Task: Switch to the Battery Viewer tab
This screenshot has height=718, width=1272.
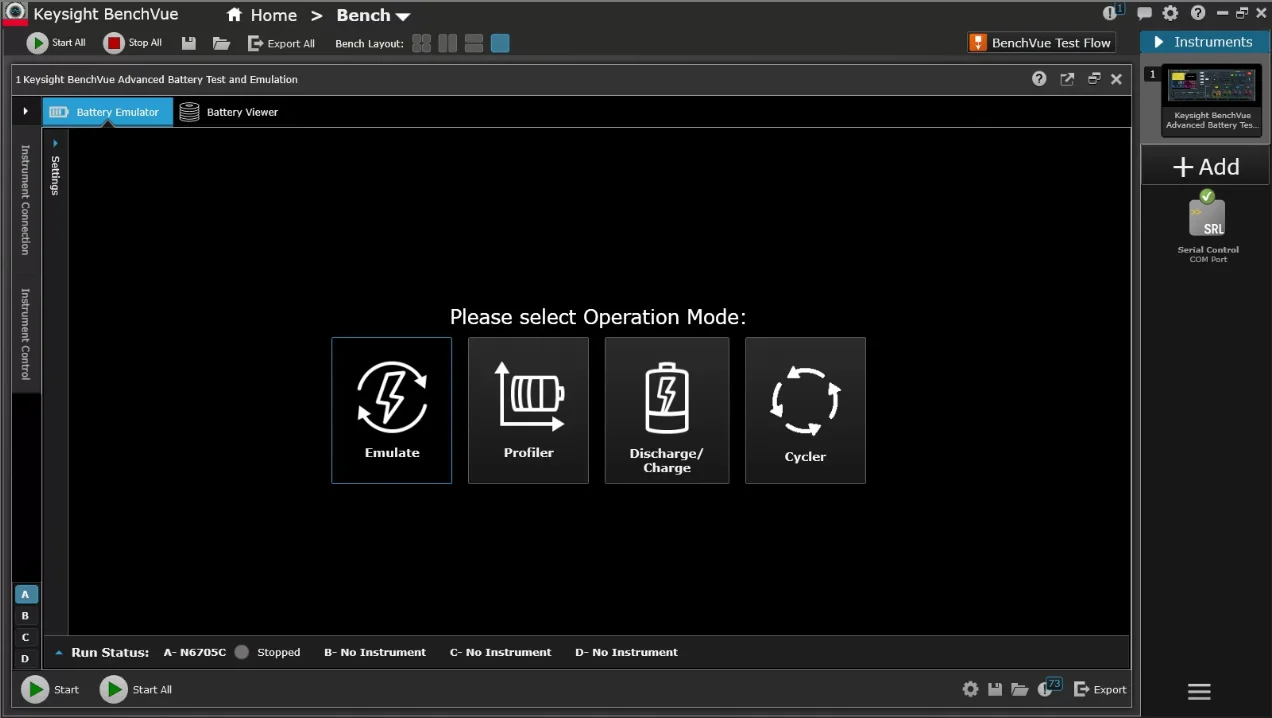Action: [229, 112]
